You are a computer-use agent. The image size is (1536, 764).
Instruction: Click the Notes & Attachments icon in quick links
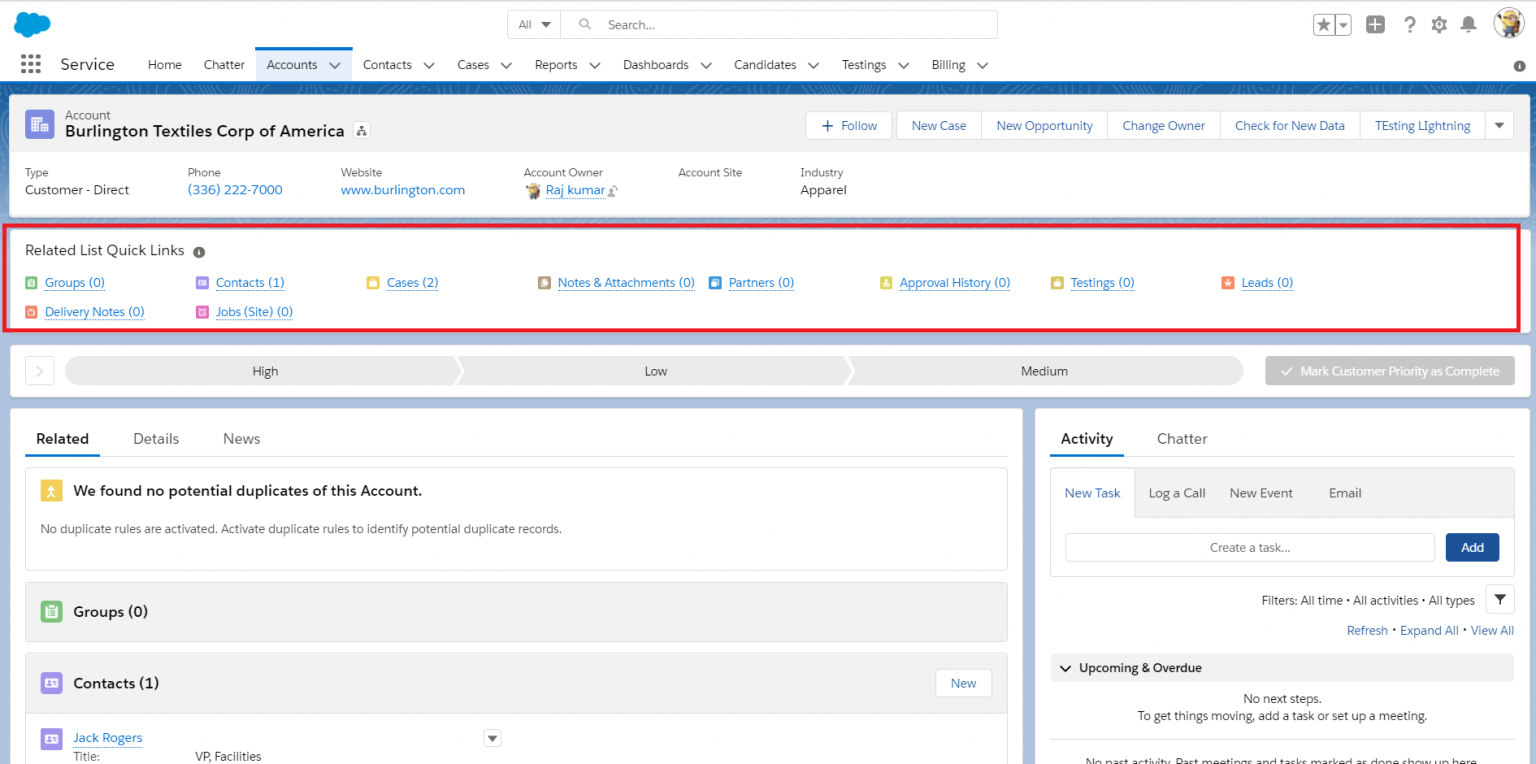pos(545,283)
